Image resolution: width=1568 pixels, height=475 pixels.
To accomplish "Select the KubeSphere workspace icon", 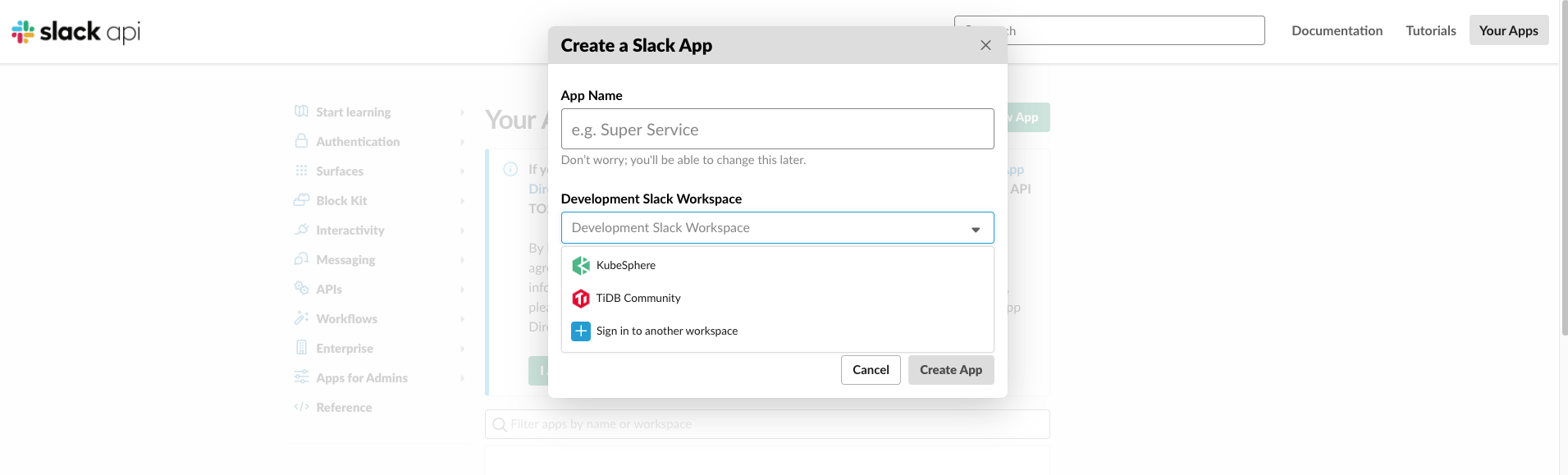I will click(x=581, y=265).
